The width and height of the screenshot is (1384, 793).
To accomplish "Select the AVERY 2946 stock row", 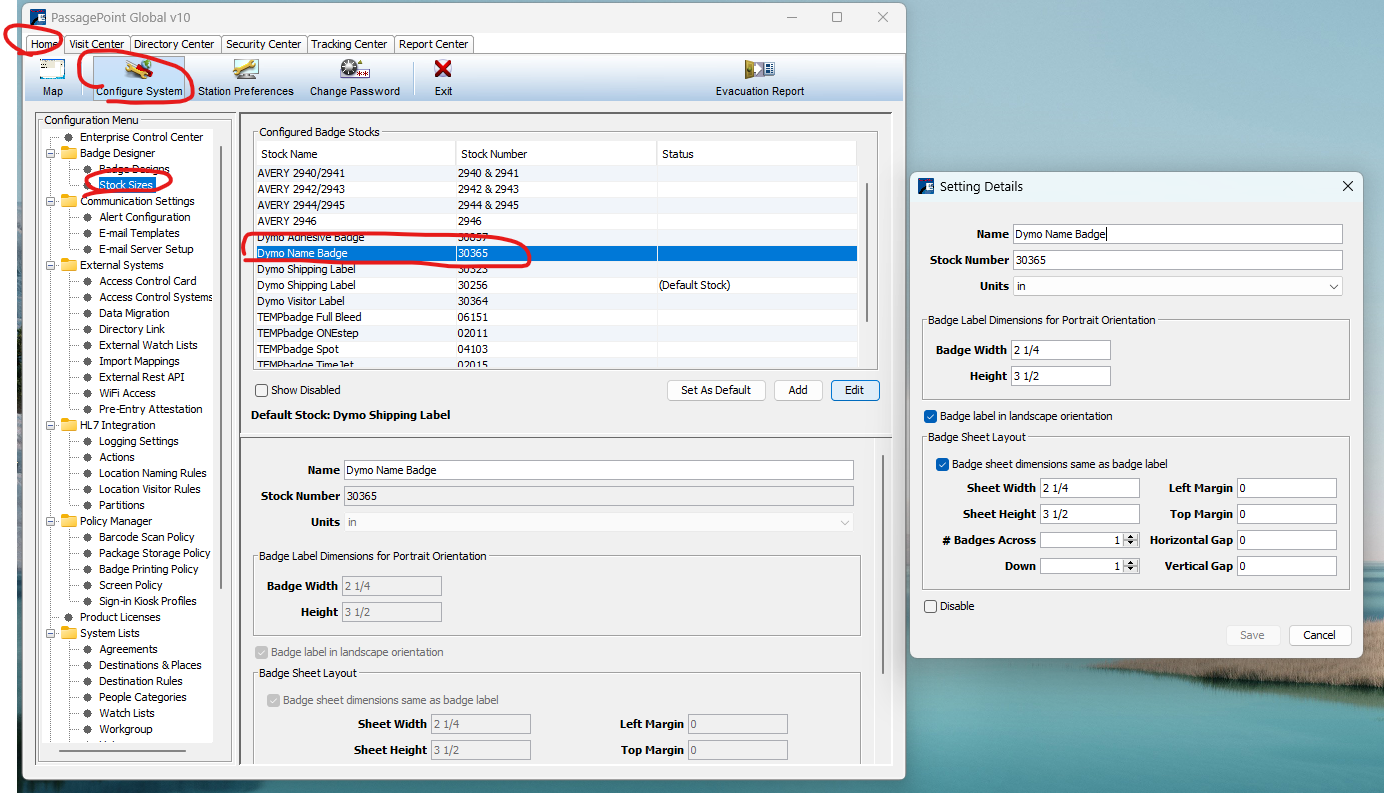I will [556, 221].
